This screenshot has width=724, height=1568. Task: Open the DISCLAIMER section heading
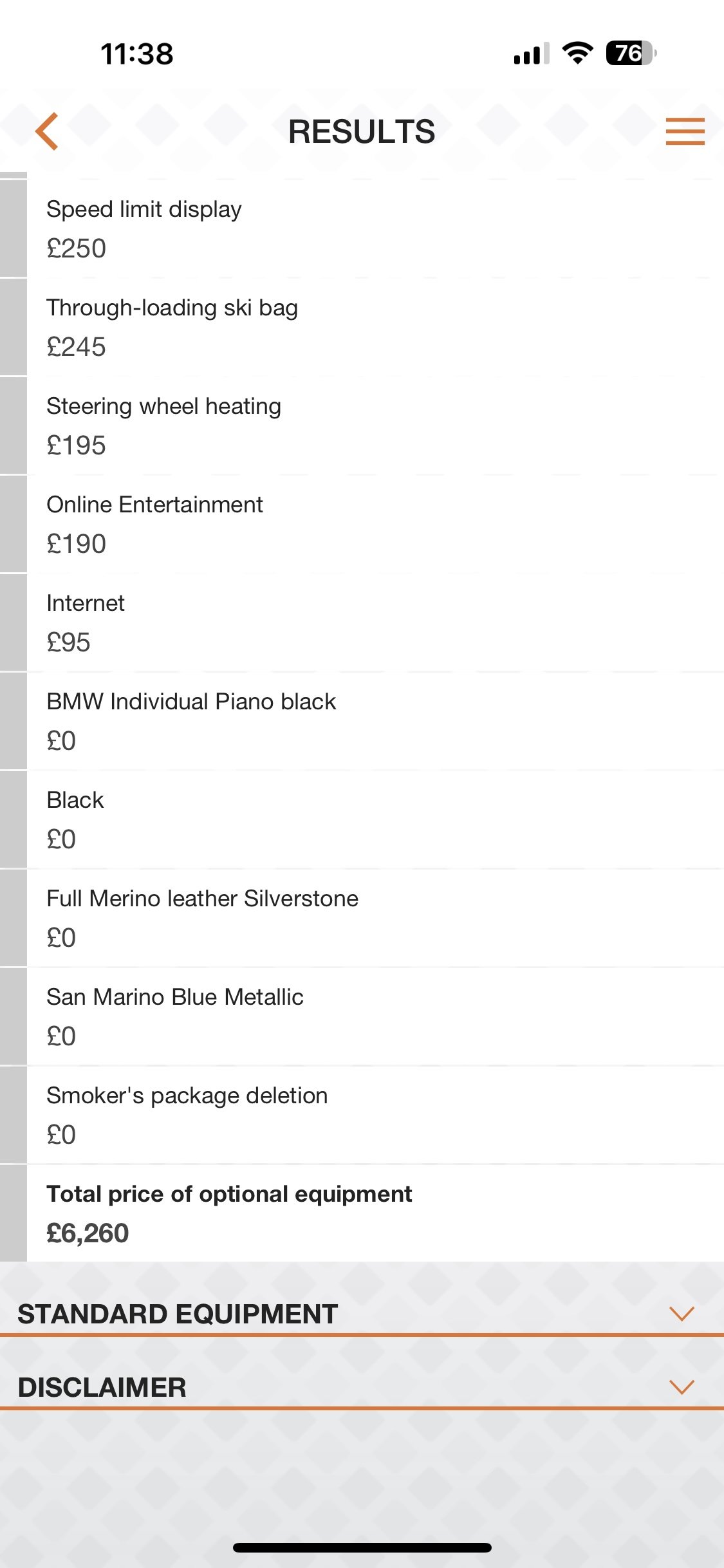click(x=102, y=1387)
